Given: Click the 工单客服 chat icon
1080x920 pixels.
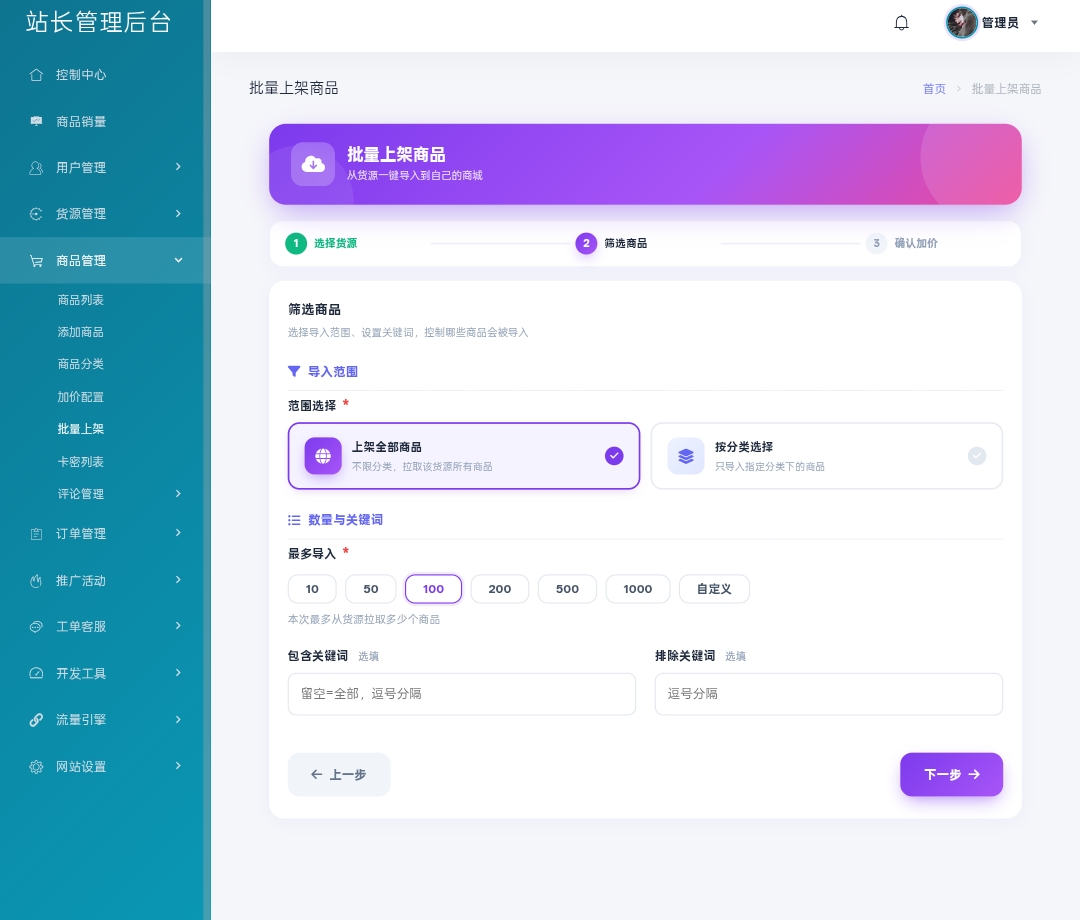Looking at the screenshot, I should (x=37, y=627).
